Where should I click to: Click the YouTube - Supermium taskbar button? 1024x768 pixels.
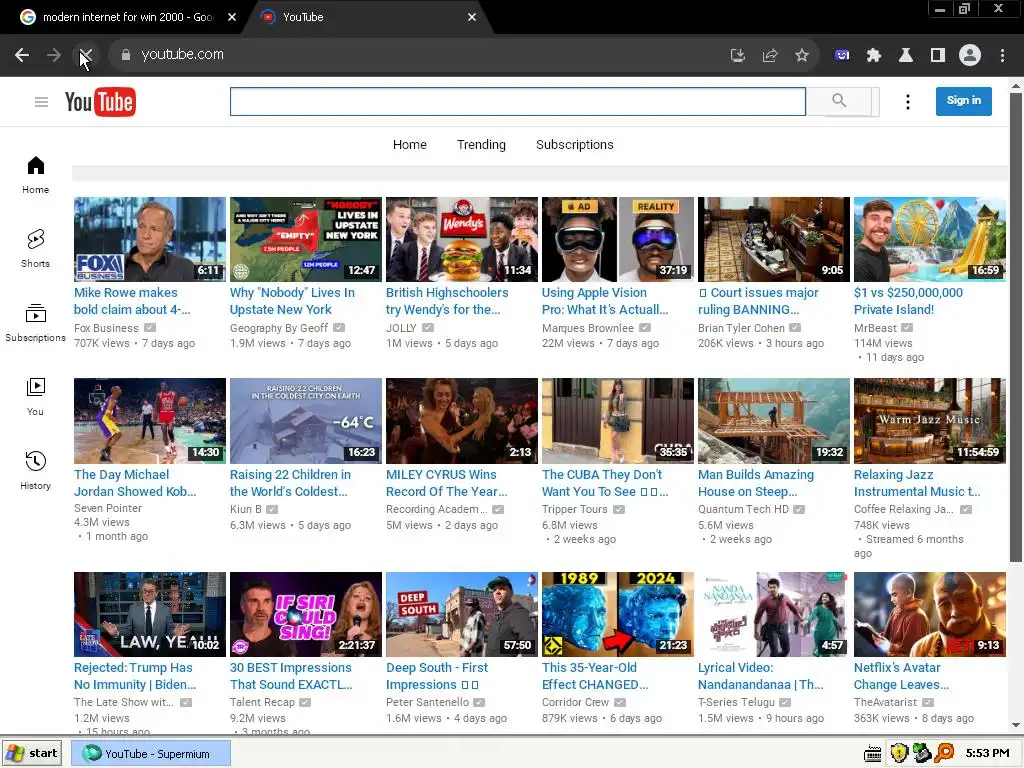(150, 754)
